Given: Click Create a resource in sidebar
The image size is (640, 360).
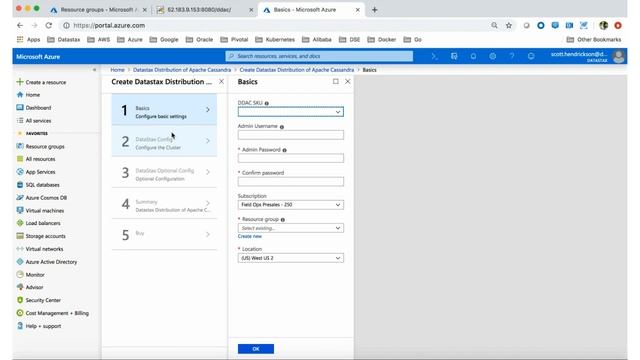Looking at the screenshot, I should pyautogui.click(x=41, y=82).
